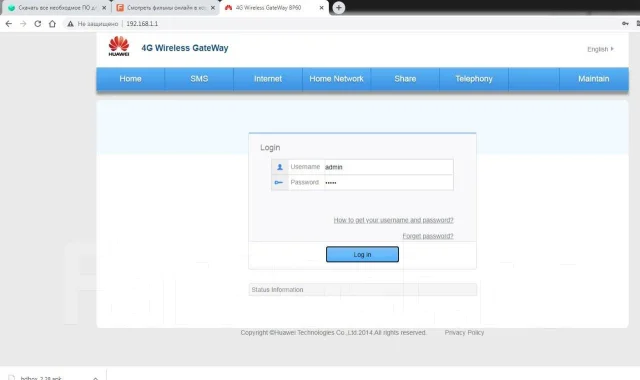Click the browser back arrow
Viewport: 640px width, 380px height.
pyautogui.click(x=9, y=24)
